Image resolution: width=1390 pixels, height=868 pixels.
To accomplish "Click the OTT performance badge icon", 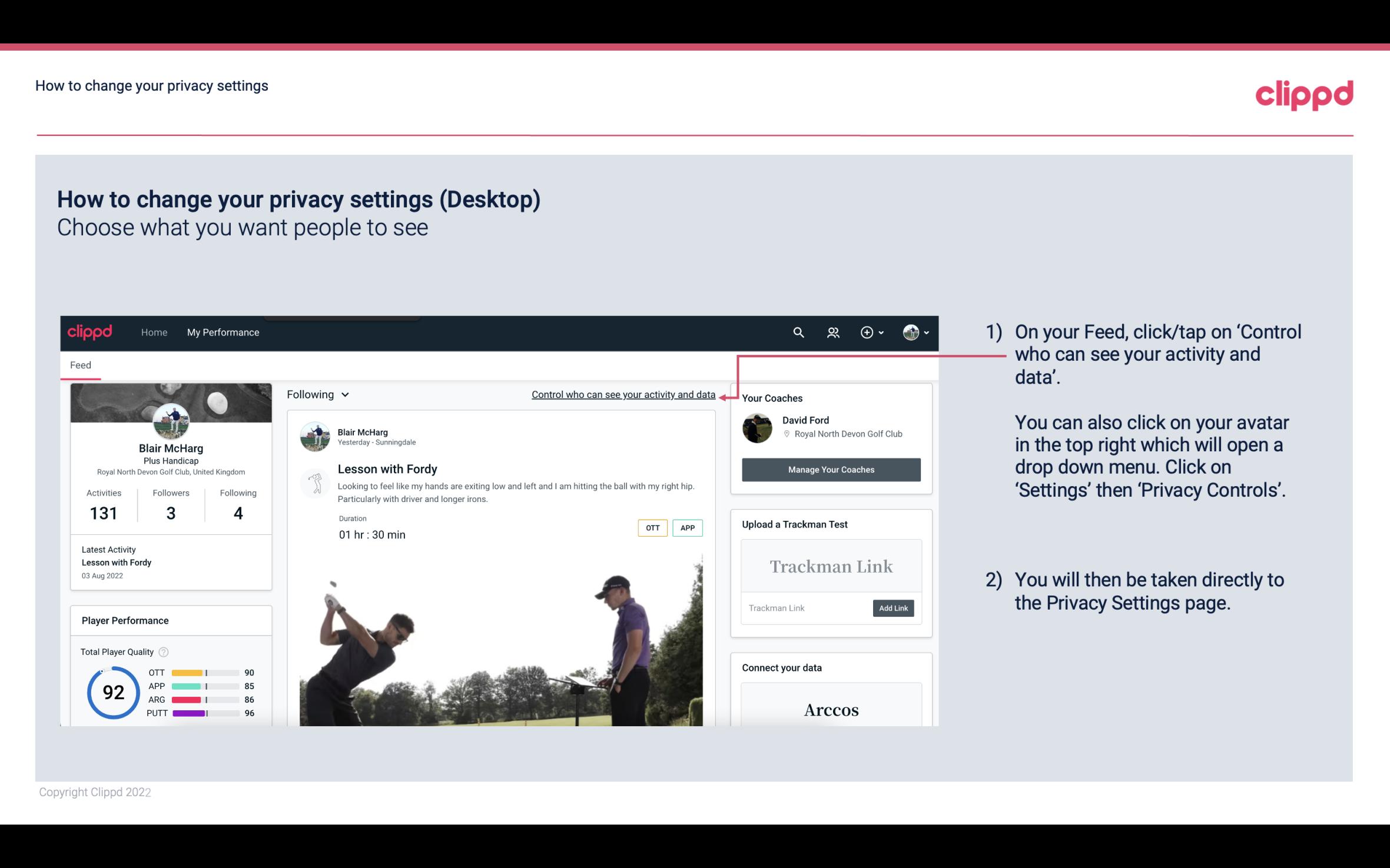I will [652, 527].
